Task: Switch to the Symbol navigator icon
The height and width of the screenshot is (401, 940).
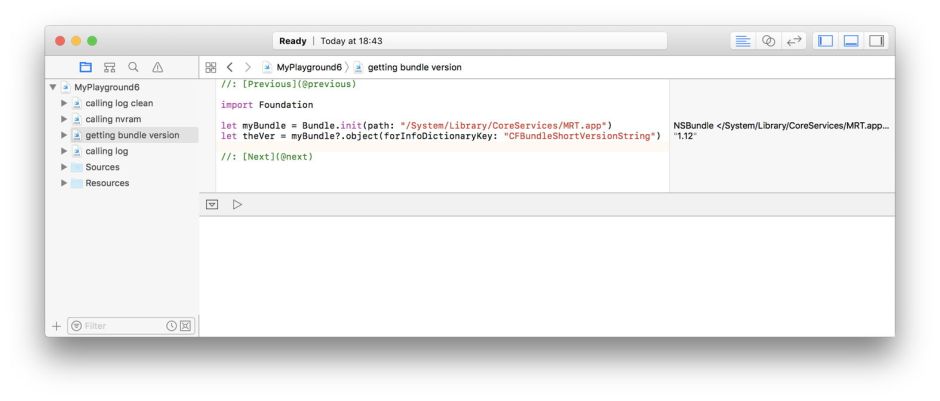Action: point(110,67)
